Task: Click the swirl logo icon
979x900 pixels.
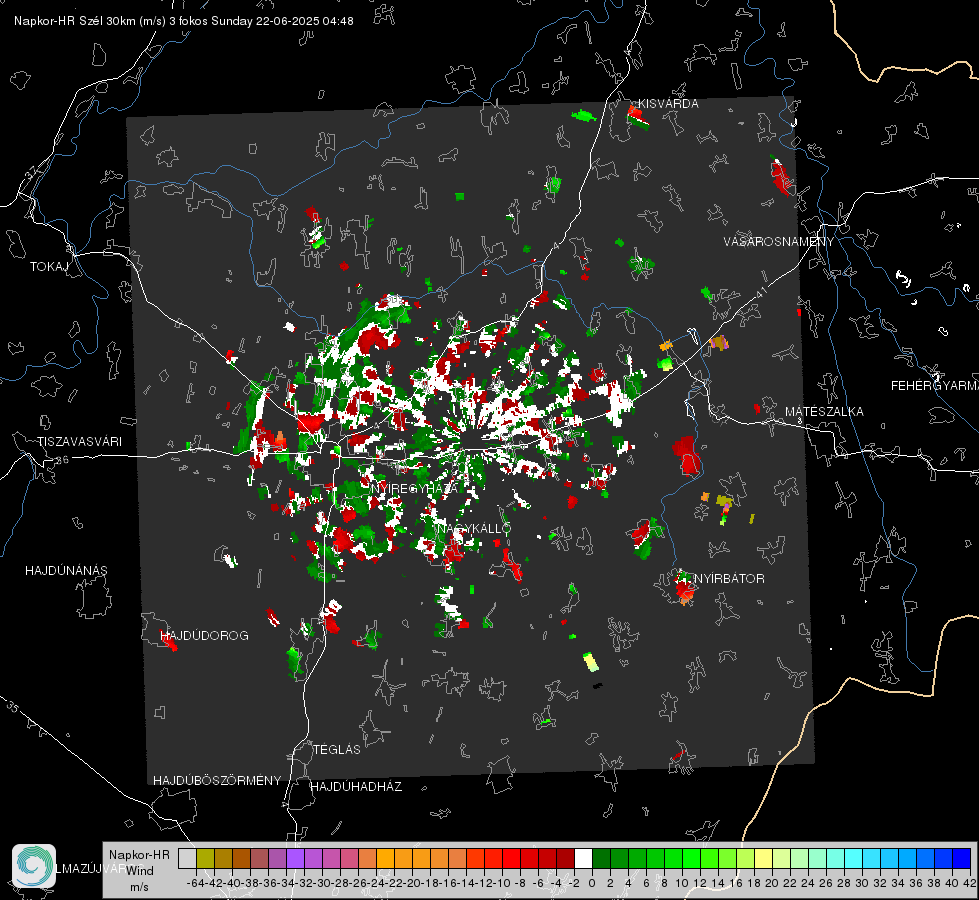Action: (x=34, y=866)
